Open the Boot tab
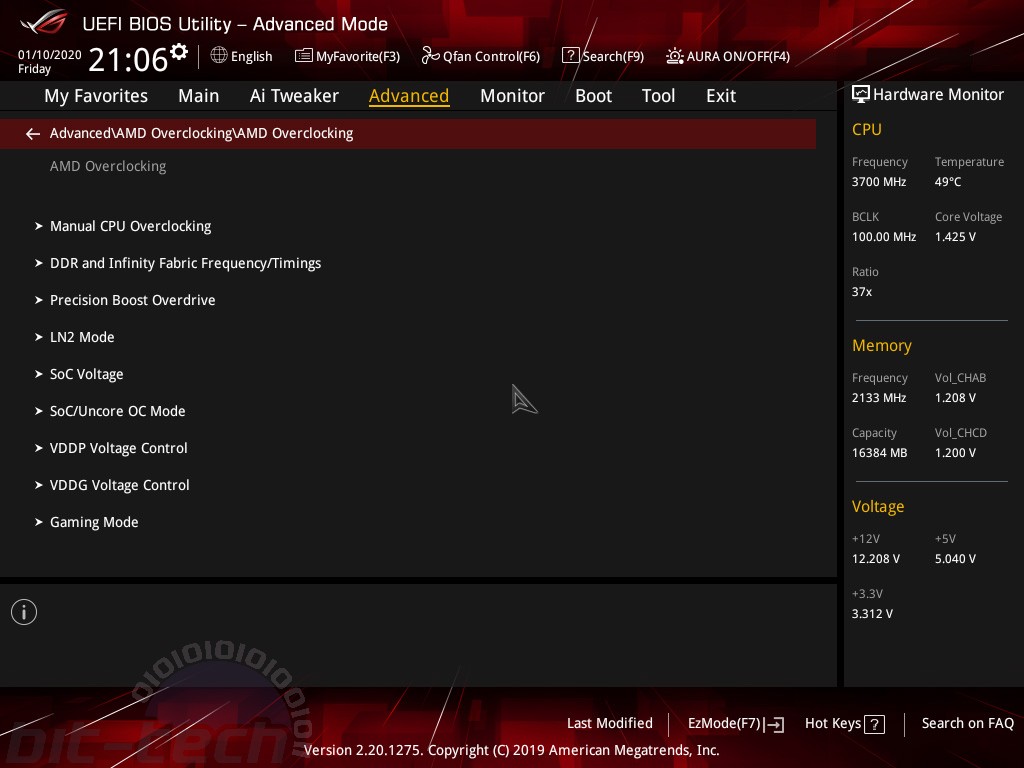 (x=593, y=96)
